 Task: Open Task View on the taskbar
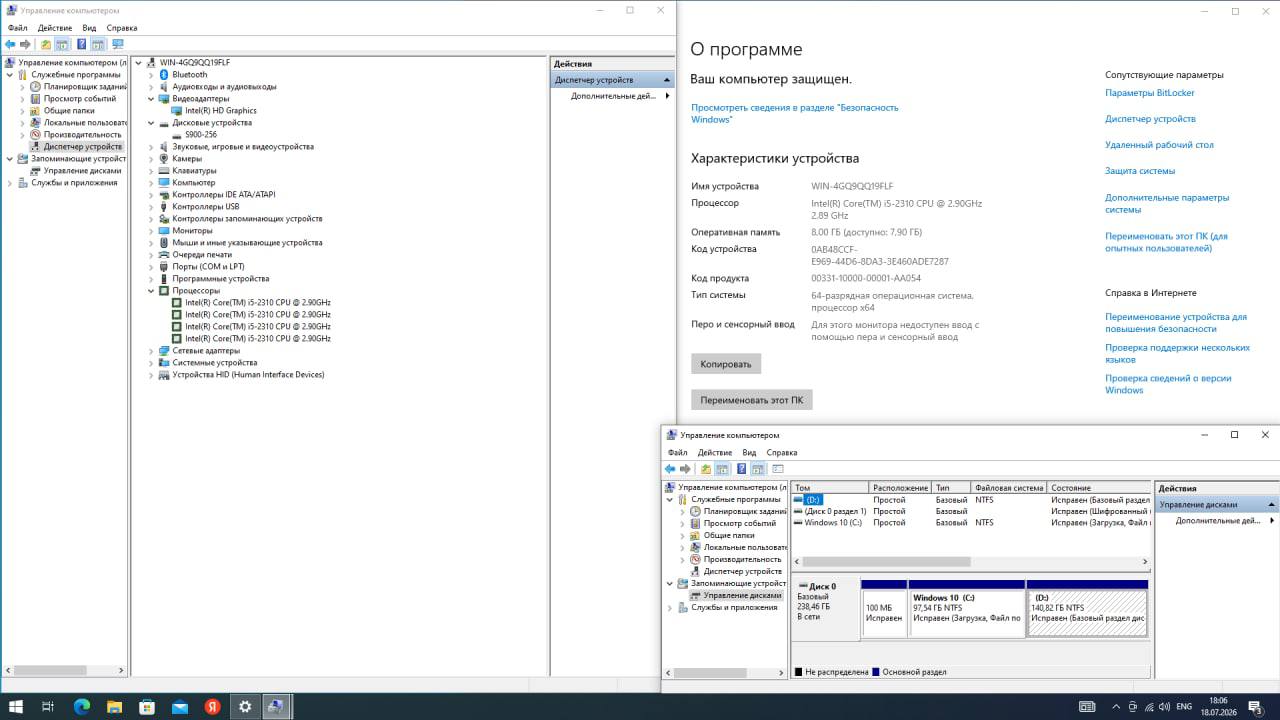pyautogui.click(x=48, y=706)
